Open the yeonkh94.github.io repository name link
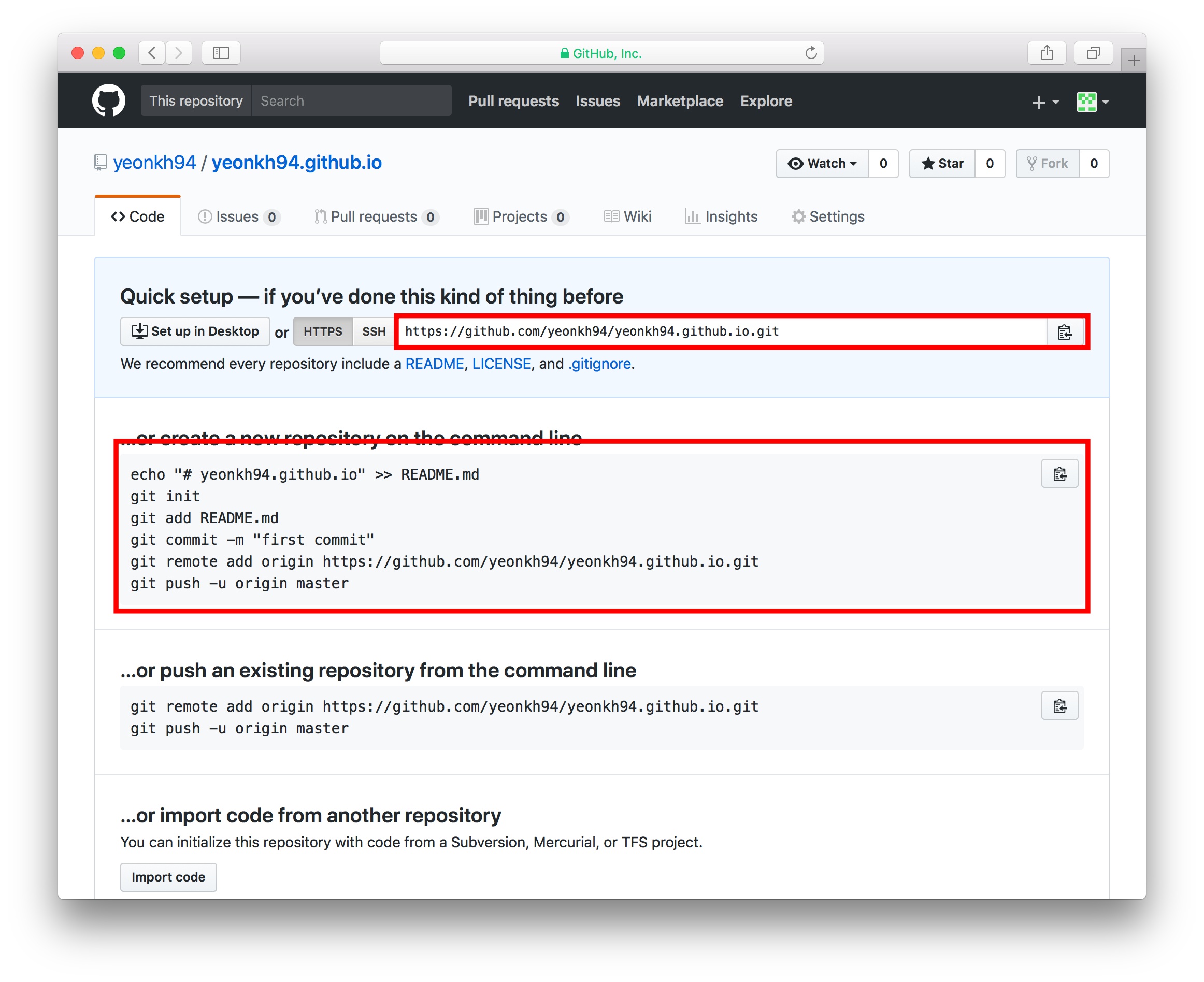 click(296, 162)
